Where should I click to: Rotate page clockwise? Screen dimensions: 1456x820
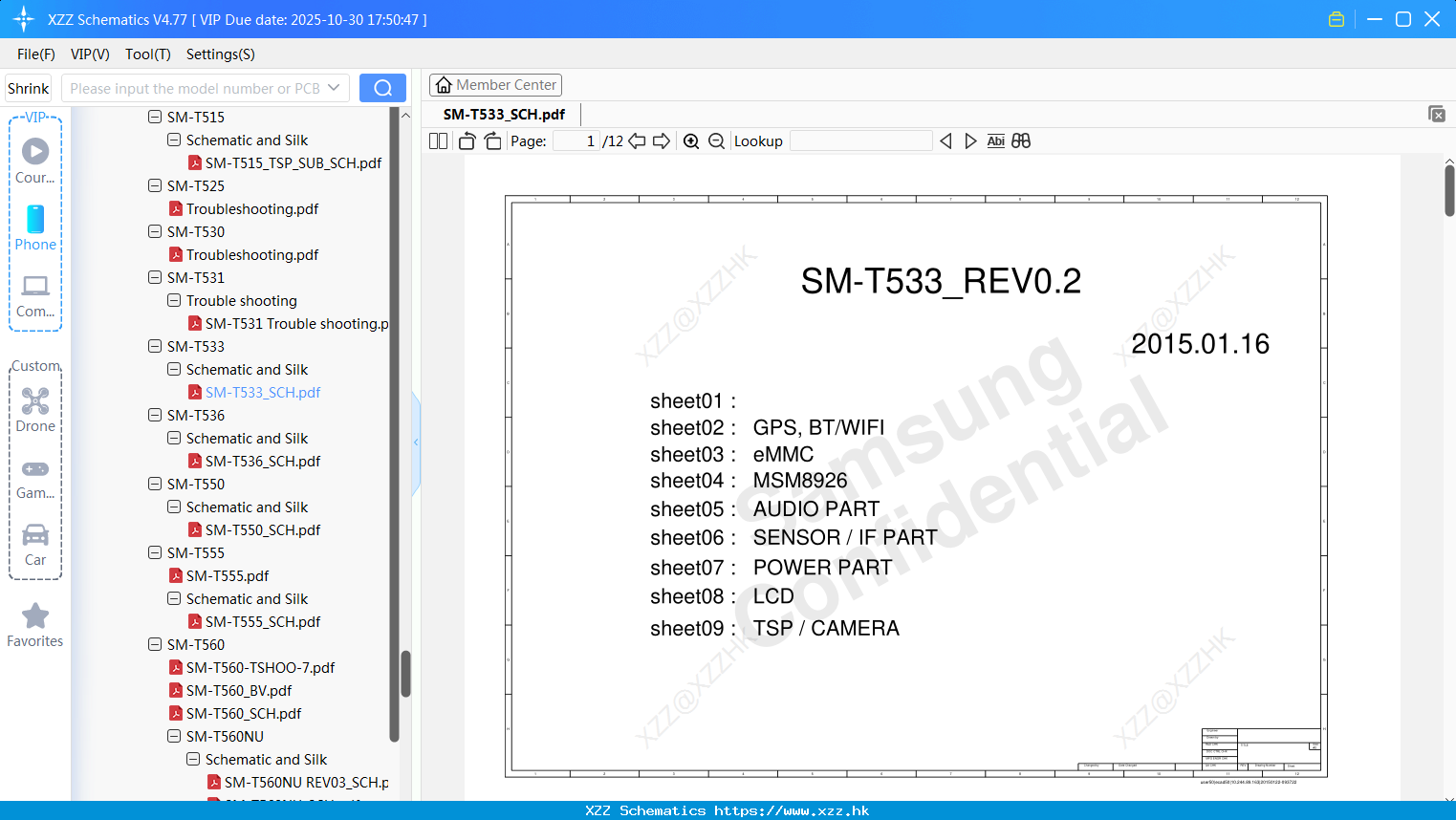pyautogui.click(x=492, y=140)
